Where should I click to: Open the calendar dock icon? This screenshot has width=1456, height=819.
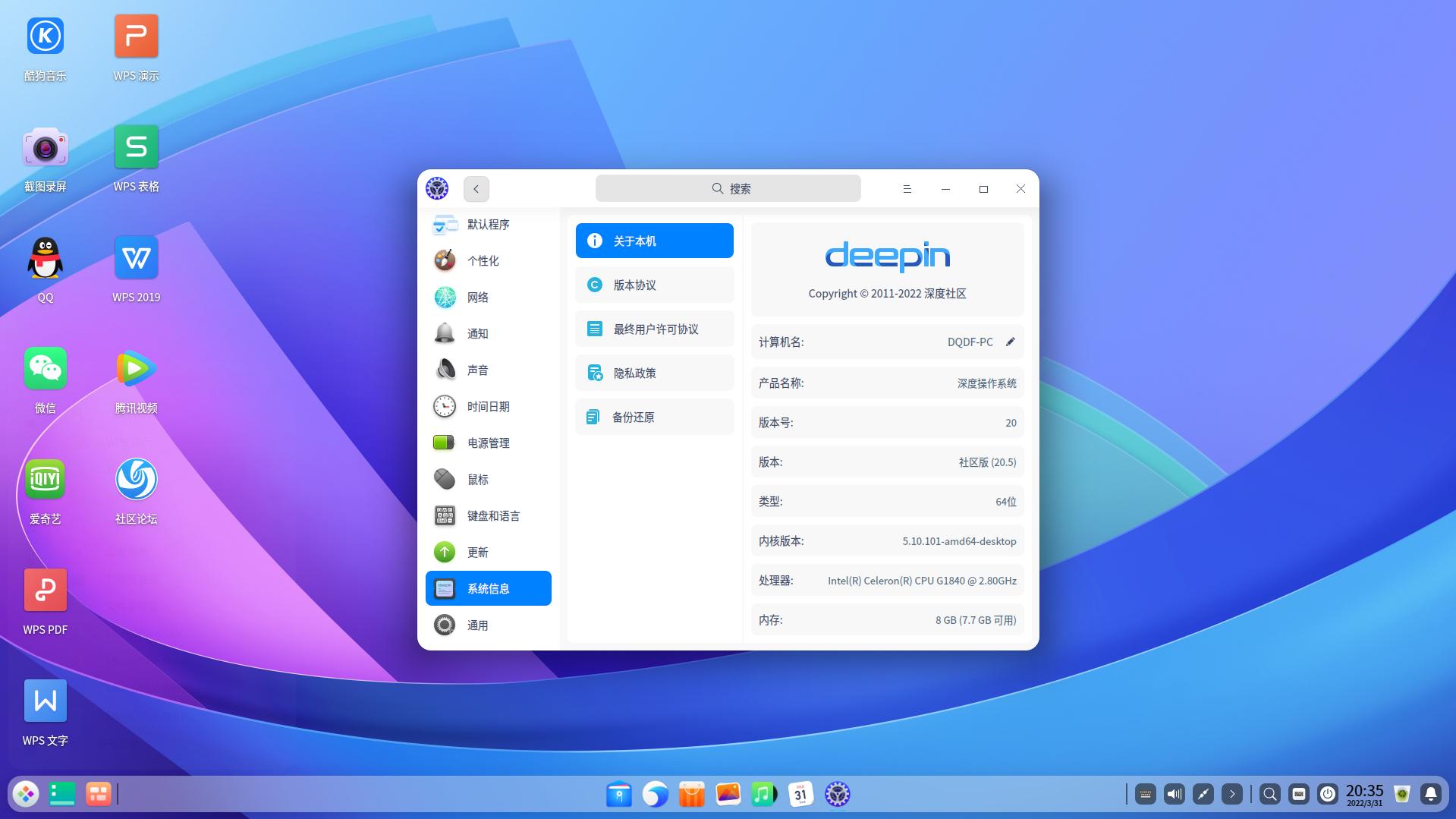pyautogui.click(x=801, y=794)
